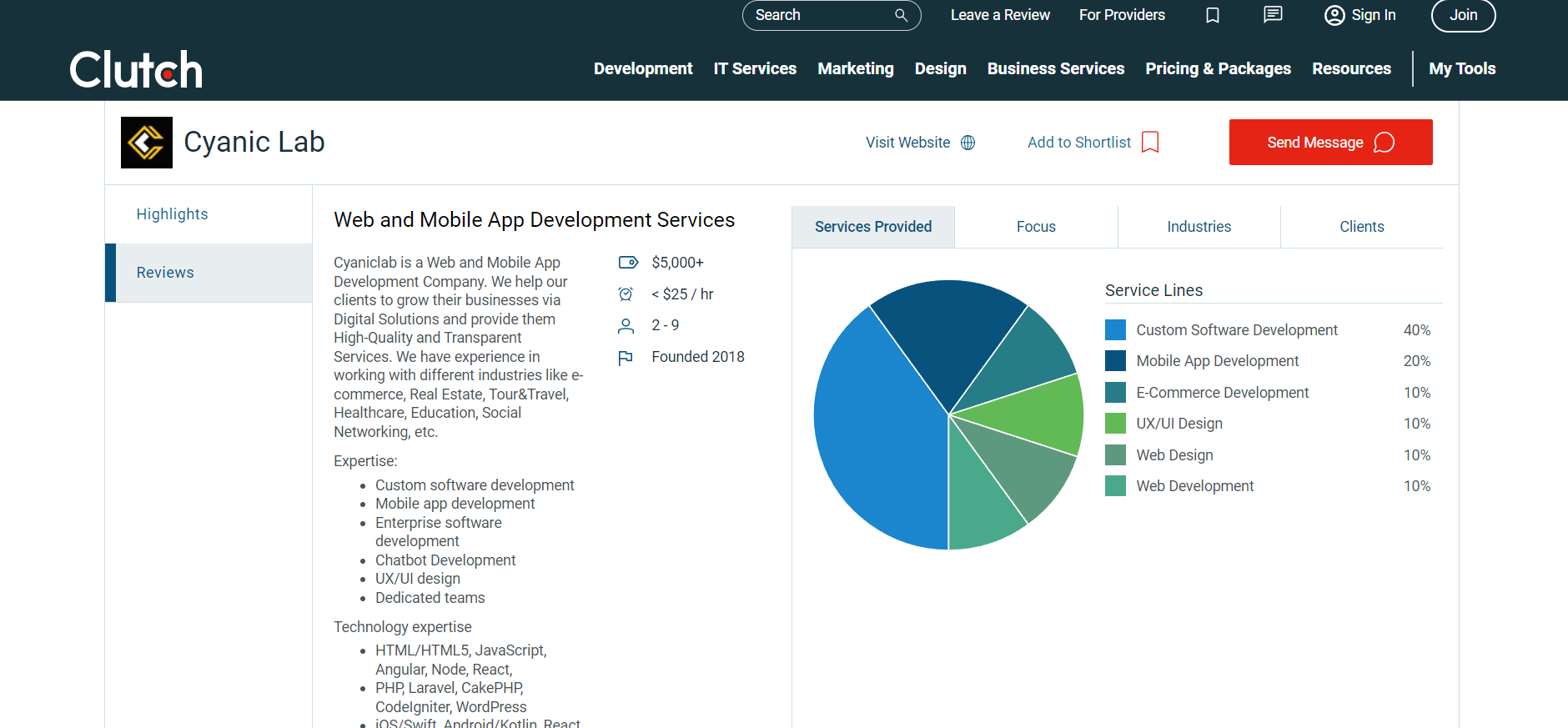
Task: Click the globe icon next to Visit Website
Action: click(967, 143)
